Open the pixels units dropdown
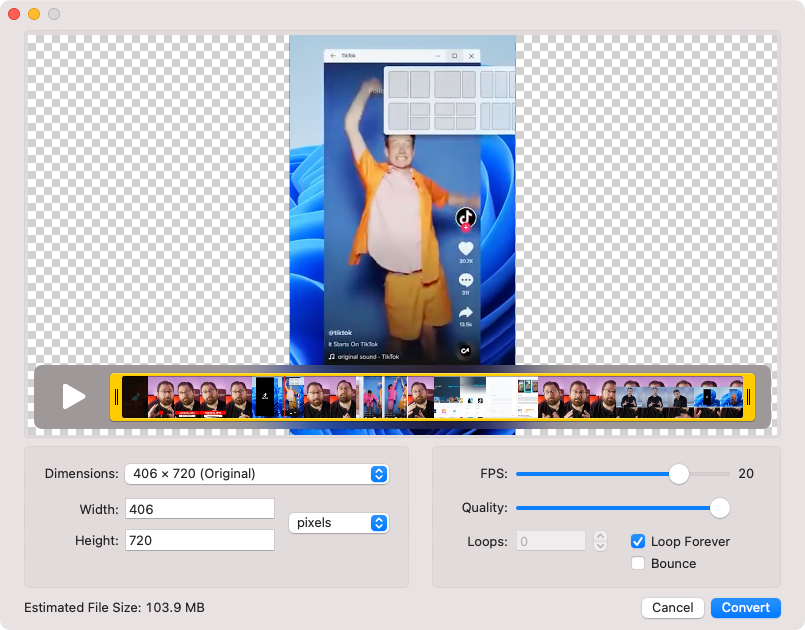This screenshot has height=630, width=805. 338,522
